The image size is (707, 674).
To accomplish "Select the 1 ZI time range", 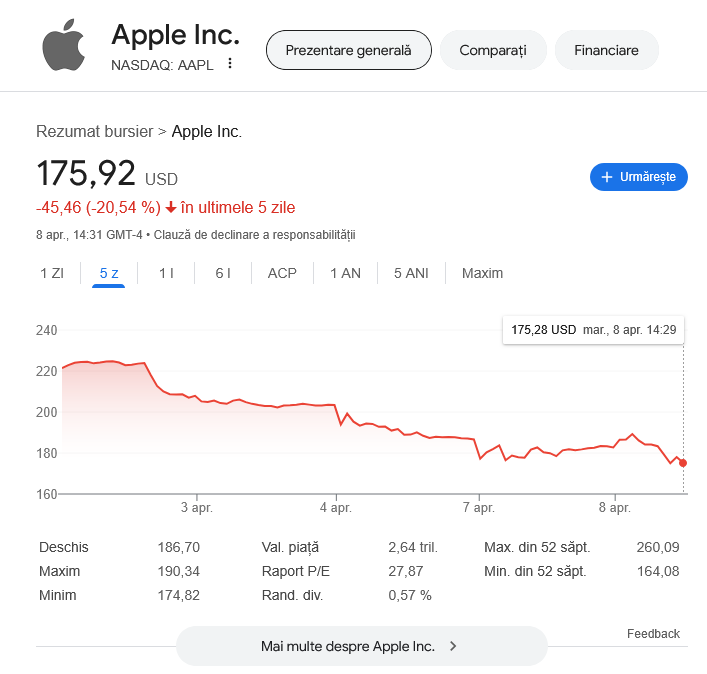I will click(x=52, y=273).
